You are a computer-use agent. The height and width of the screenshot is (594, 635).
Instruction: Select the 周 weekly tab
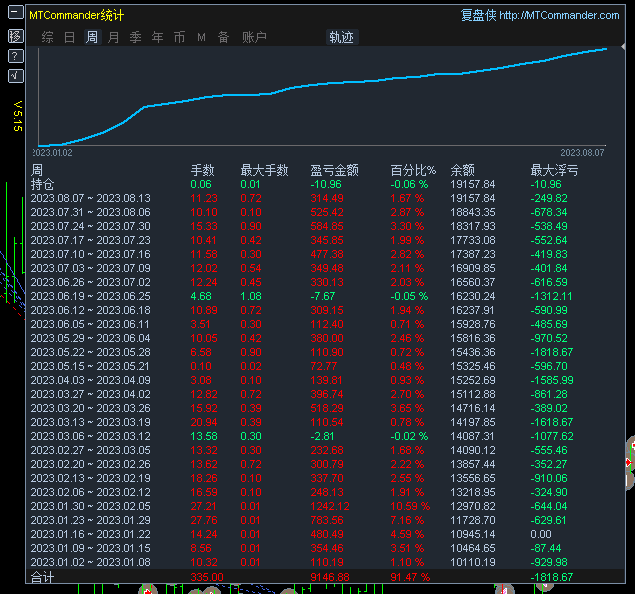[92, 37]
